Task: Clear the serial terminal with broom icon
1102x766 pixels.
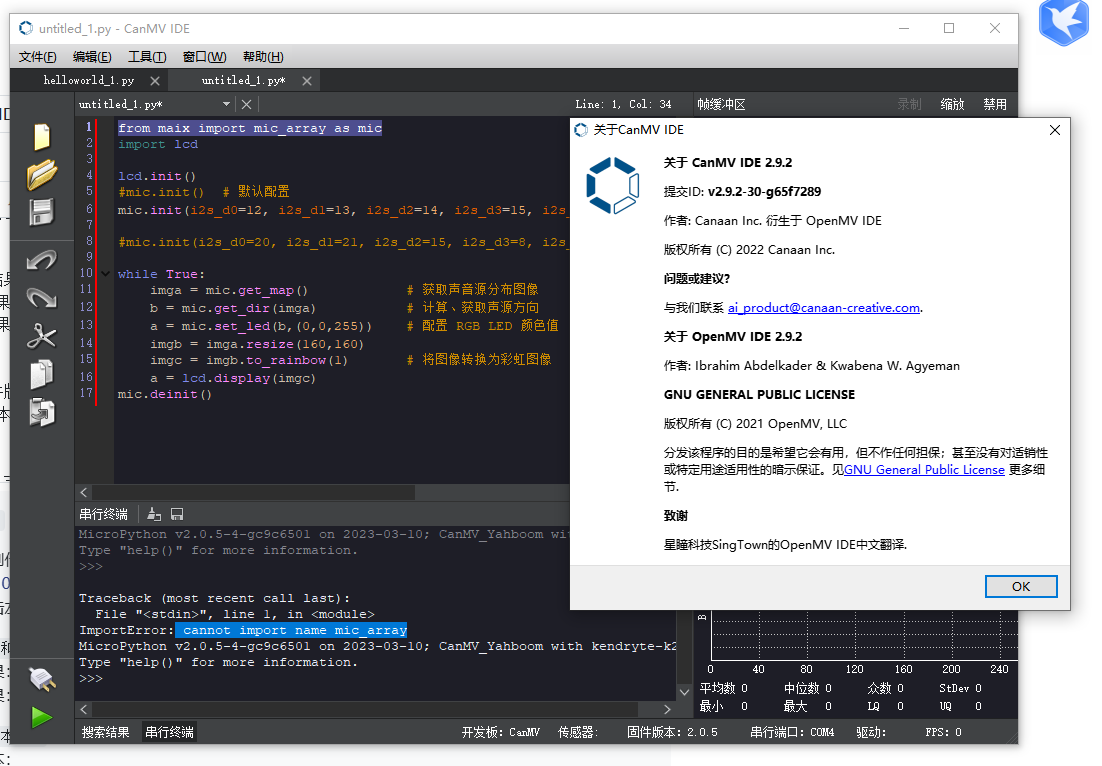Action: pyautogui.click(x=154, y=514)
